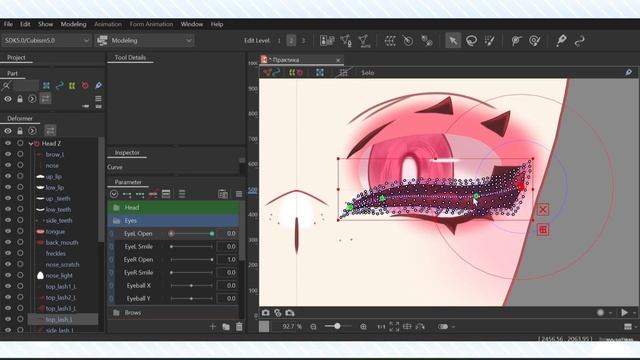Open the File menu
640x360 pixels.
click(x=8, y=24)
